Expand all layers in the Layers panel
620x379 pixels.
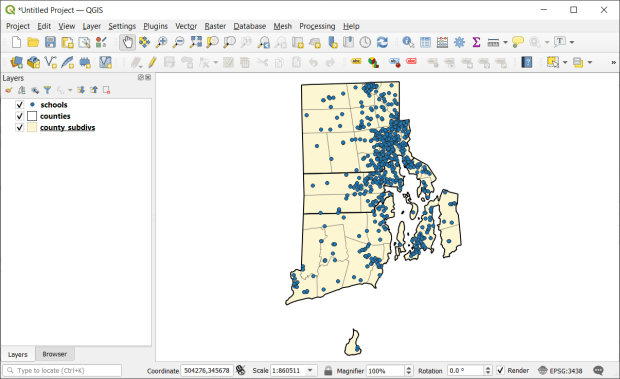pos(81,91)
